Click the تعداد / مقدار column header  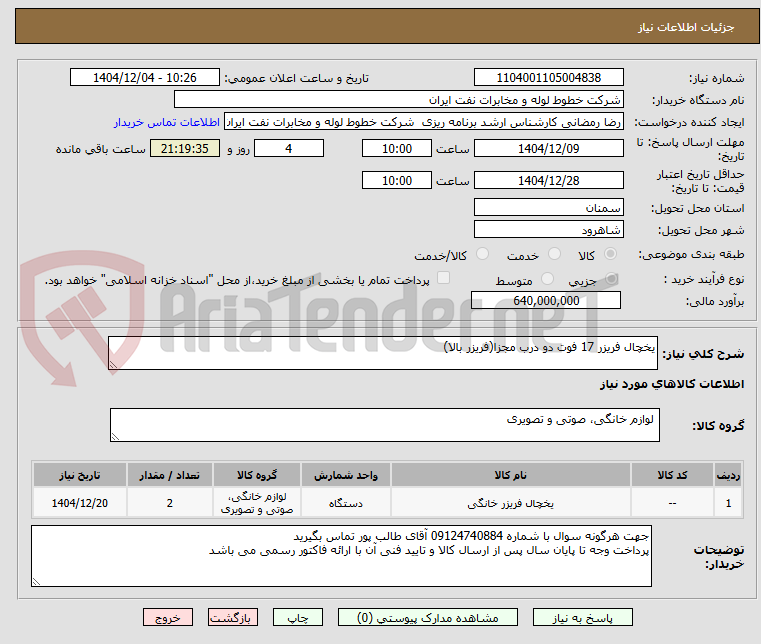(x=170, y=475)
